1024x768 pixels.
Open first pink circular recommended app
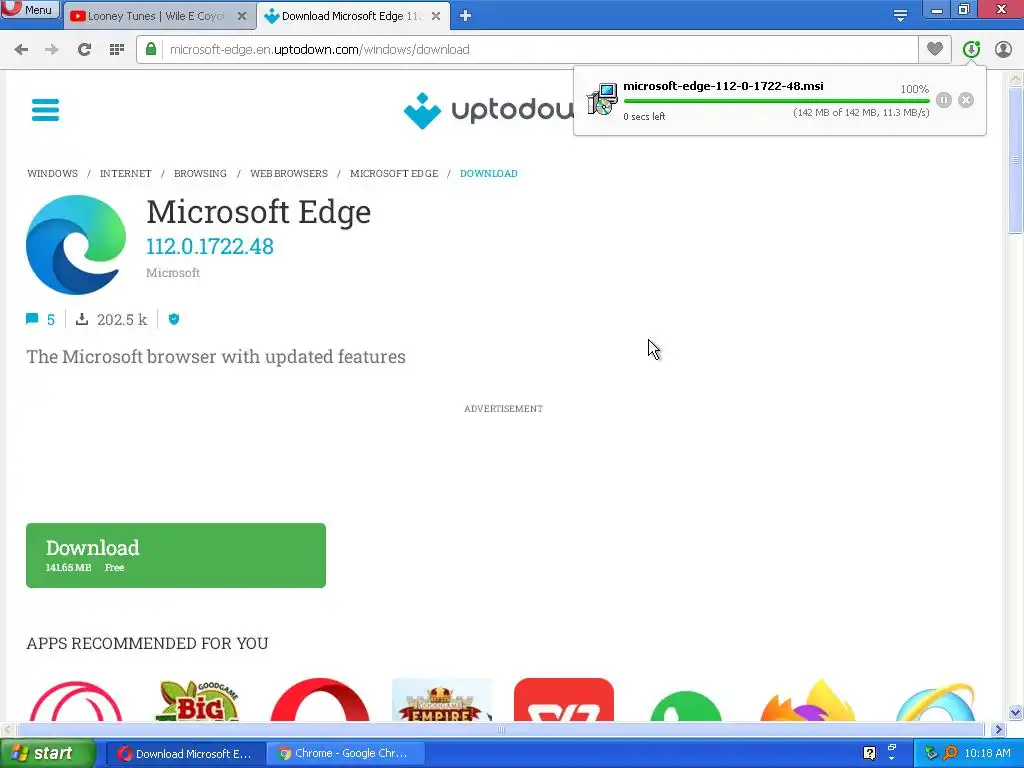[x=75, y=701]
